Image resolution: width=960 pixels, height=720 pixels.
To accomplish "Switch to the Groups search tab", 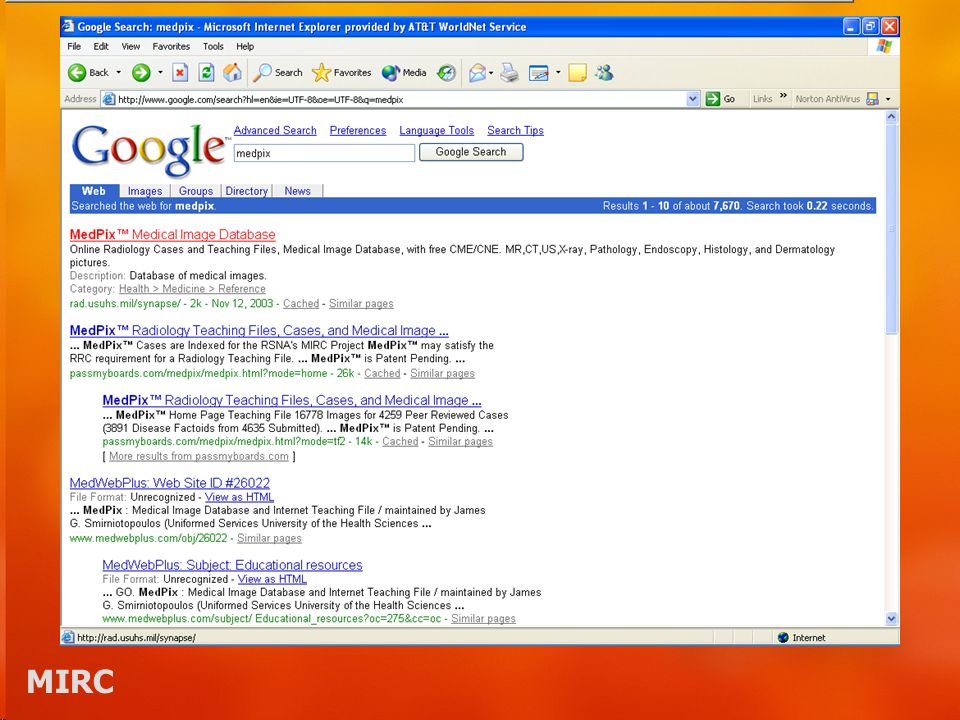I will pyautogui.click(x=196, y=191).
